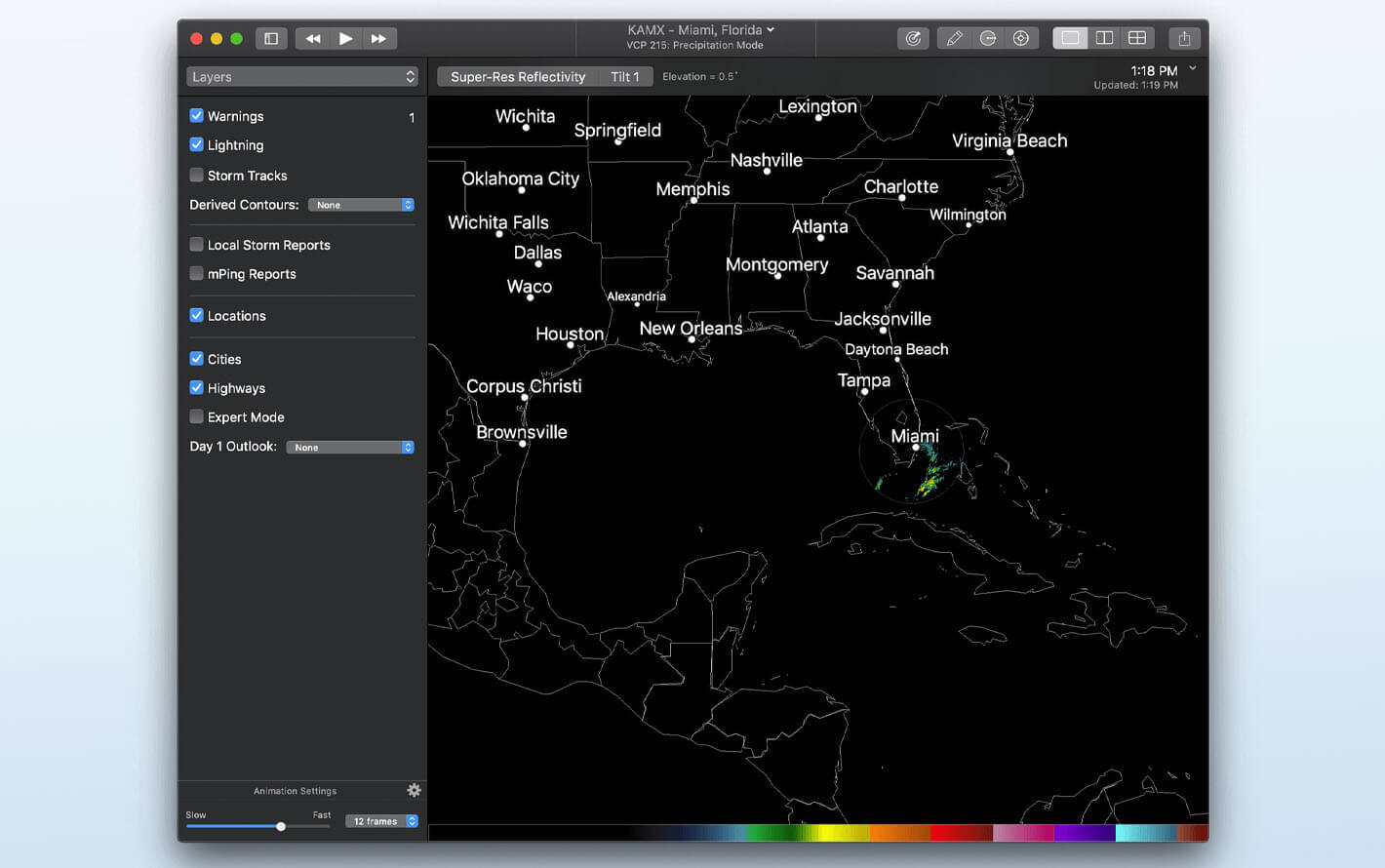Click the Miami city marker
Viewport: 1385px width, 868px height.
(915, 448)
